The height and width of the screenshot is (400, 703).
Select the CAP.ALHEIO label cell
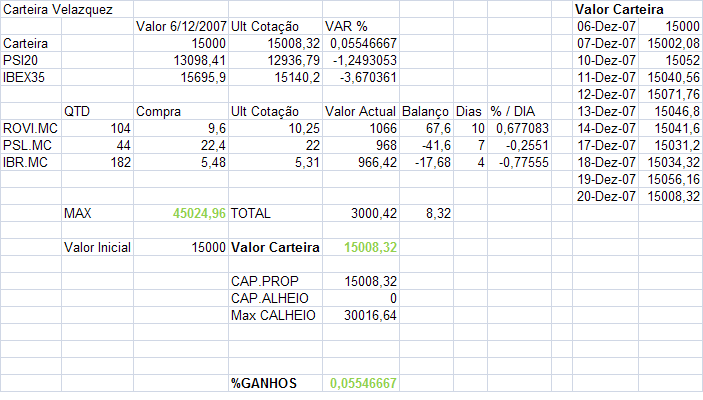(270, 299)
